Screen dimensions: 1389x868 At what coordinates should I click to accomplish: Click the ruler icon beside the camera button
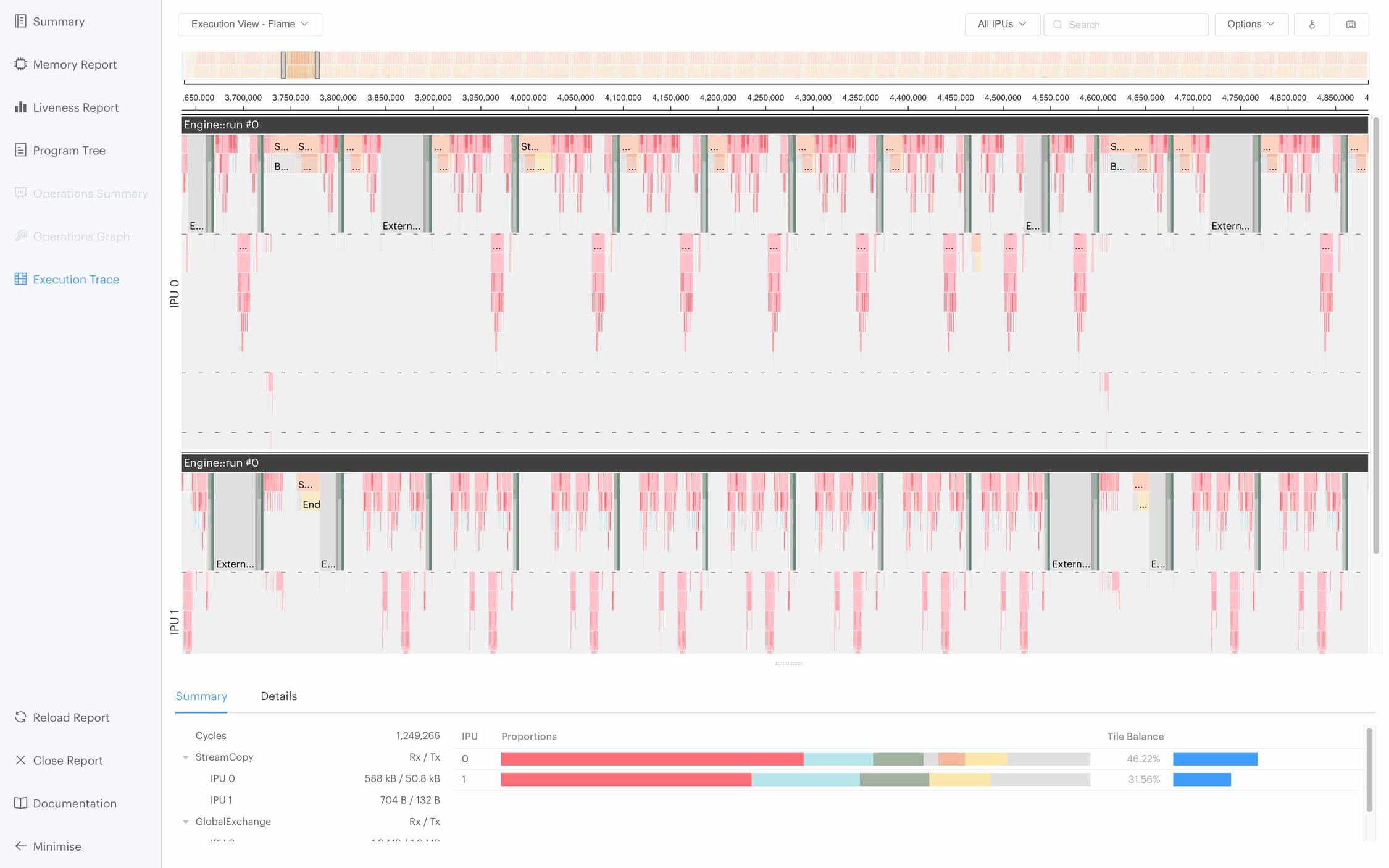point(1312,24)
